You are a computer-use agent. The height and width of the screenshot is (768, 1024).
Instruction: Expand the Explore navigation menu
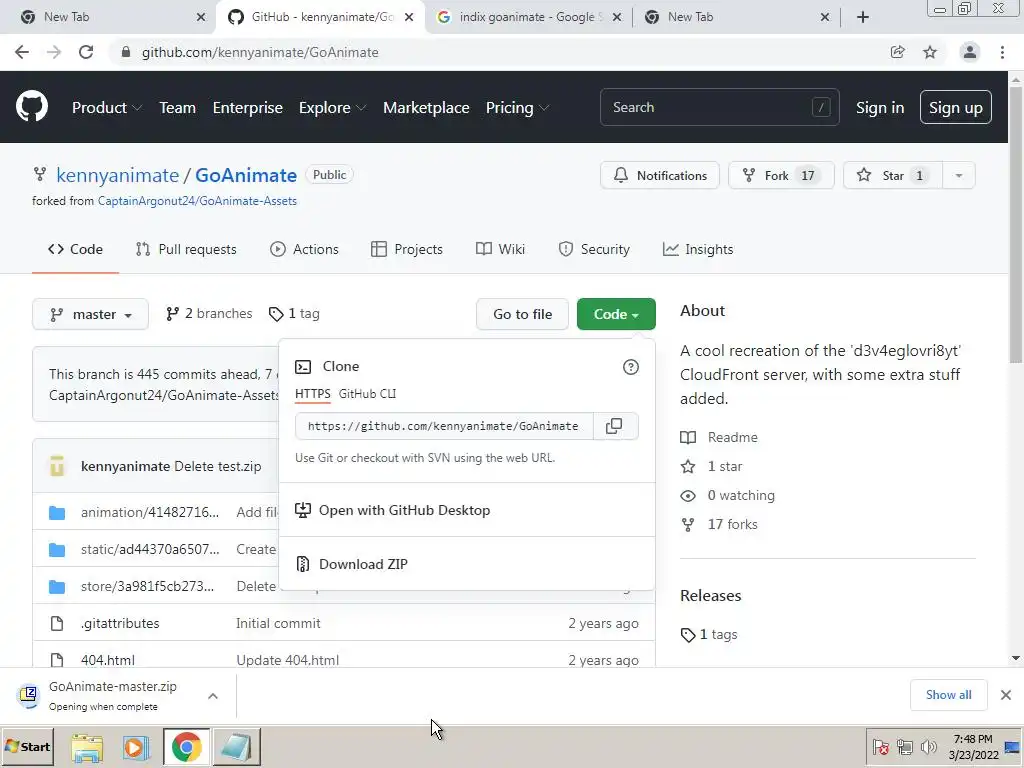pyautogui.click(x=332, y=108)
